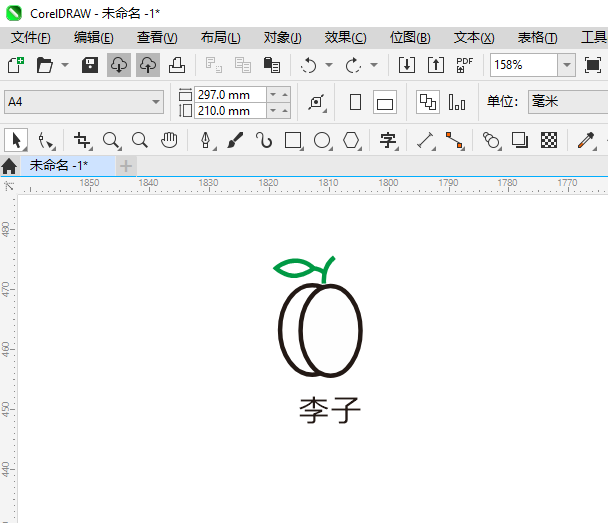Select the Pick arrow tool
The width and height of the screenshot is (608, 523).
pyautogui.click(x=16, y=140)
